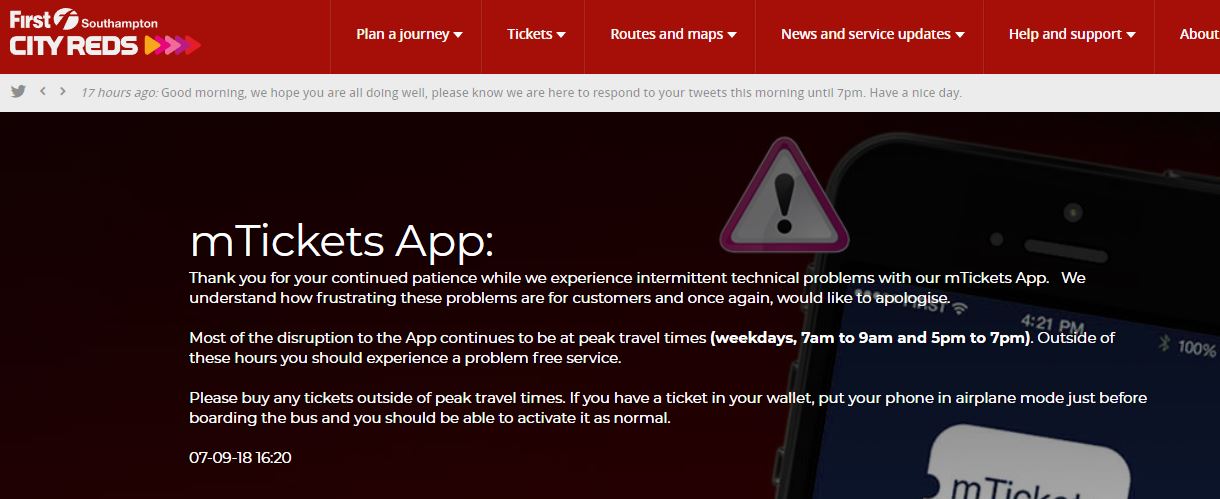Click the City Reds colored arrows graphic
1220x499 pixels.
(173, 45)
